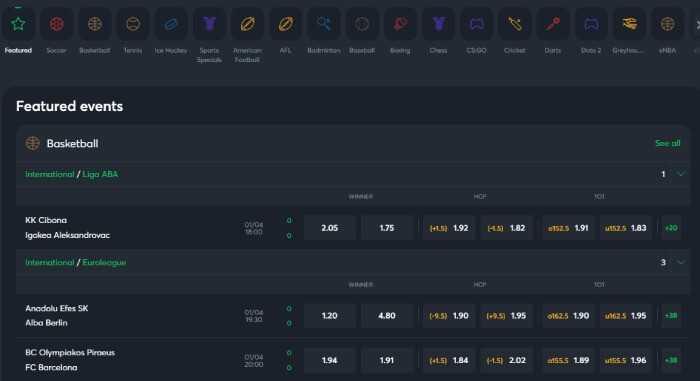This screenshot has height=381, width=700.
Task: Bet on Anadolu Efes SK at 1.20
Action: point(330,316)
